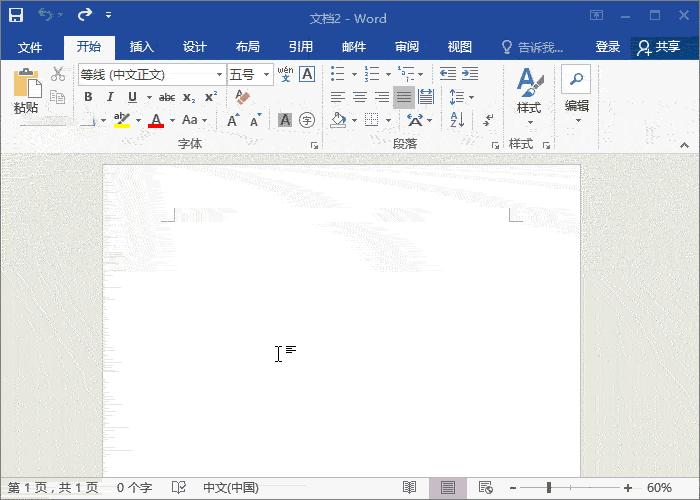Image resolution: width=700 pixels, height=500 pixels.
Task: Click the 粘贴 paste button
Action: point(26,92)
